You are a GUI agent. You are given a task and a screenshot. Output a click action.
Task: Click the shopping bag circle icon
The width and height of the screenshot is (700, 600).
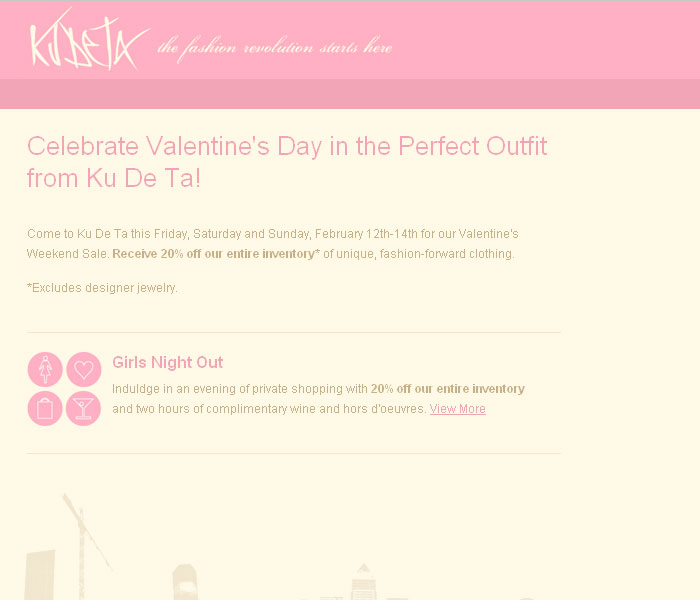tap(45, 408)
